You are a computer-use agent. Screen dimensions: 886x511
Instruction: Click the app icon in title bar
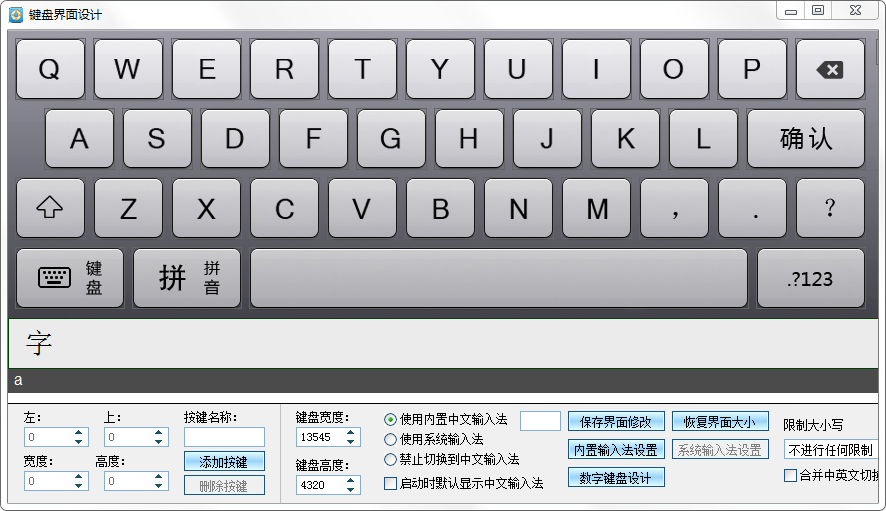click(16, 14)
